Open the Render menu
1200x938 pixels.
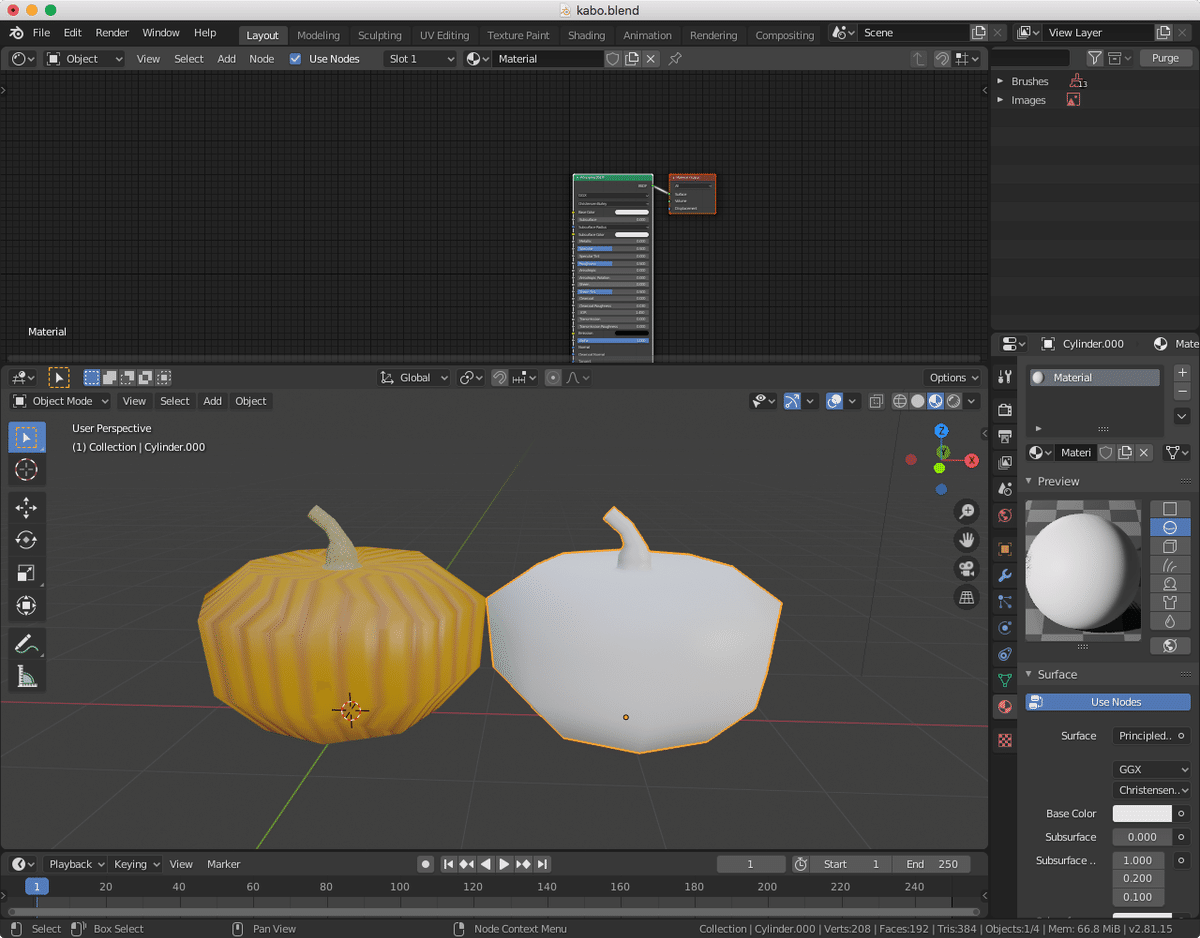tap(112, 33)
